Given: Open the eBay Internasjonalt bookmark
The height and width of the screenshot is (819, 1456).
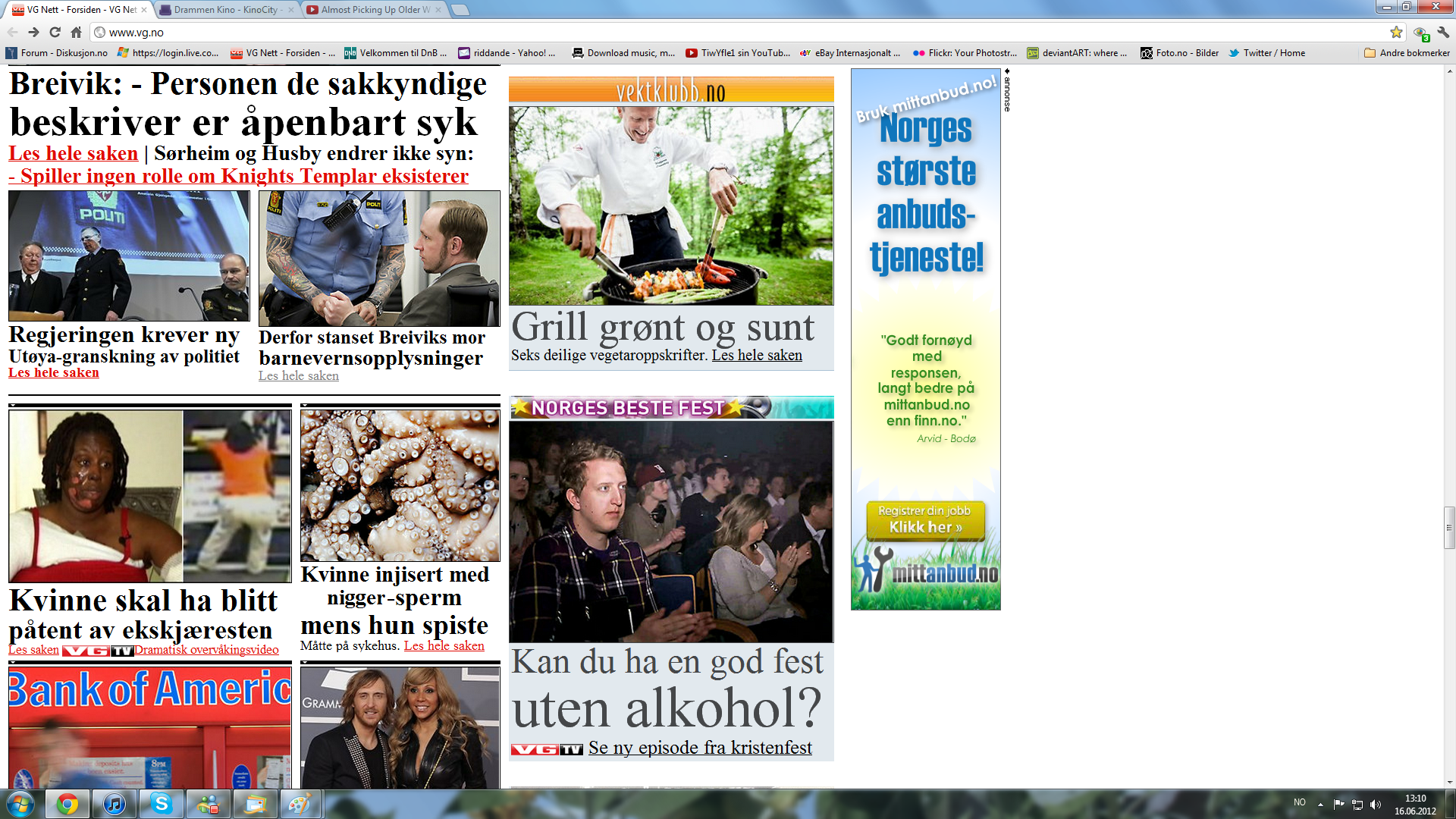Looking at the screenshot, I should coord(851,53).
